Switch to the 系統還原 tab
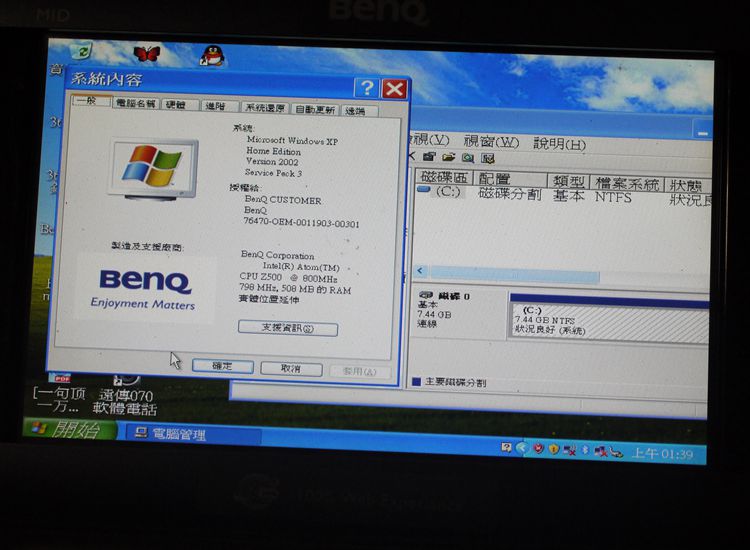 click(265, 108)
